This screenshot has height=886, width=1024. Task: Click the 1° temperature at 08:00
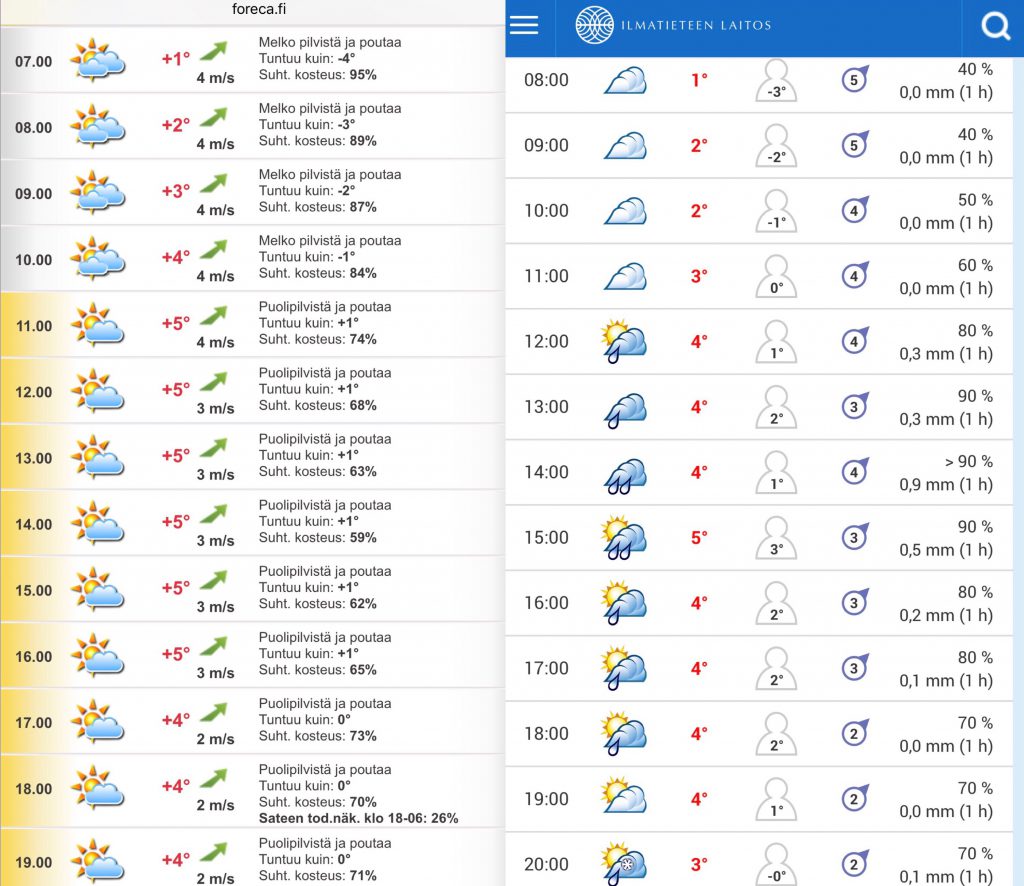pyautogui.click(x=699, y=80)
